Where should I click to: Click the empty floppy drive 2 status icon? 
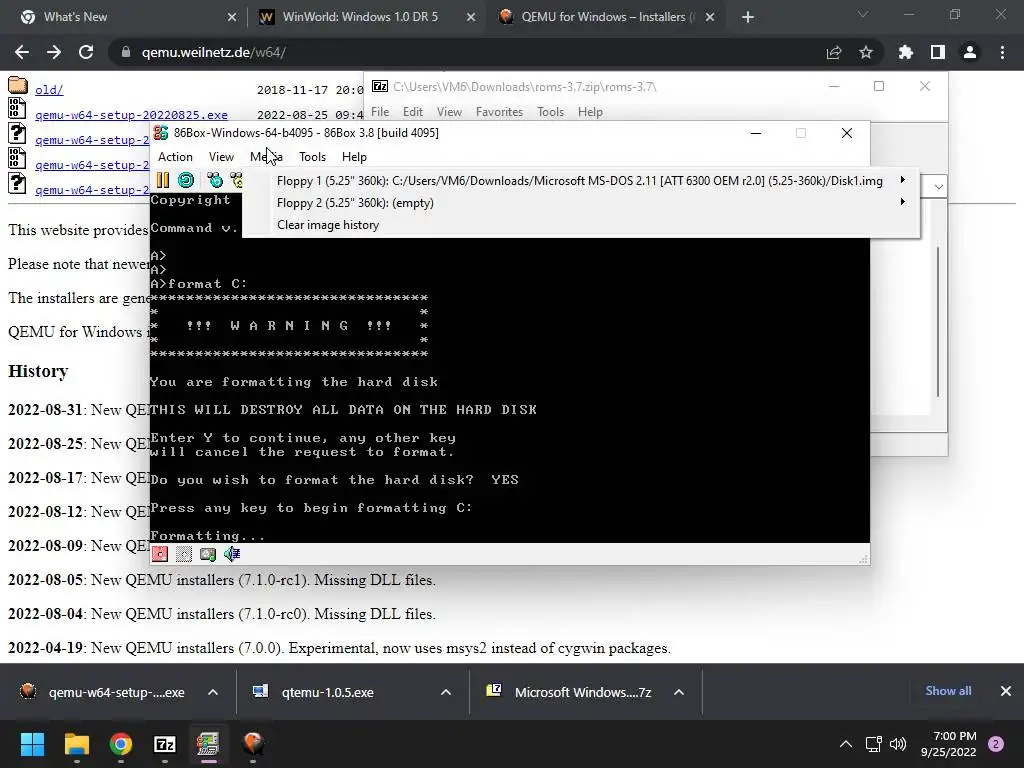(x=184, y=554)
